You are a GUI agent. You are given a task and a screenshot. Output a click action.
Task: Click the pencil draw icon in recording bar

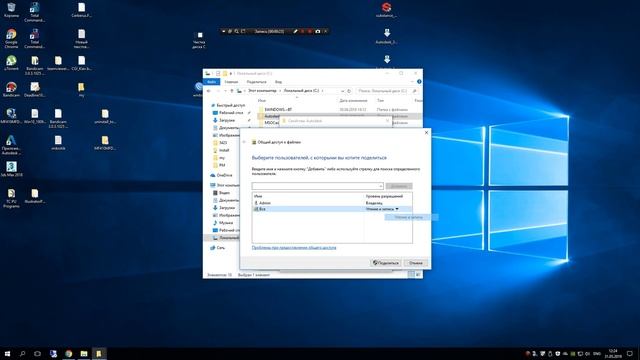point(295,31)
